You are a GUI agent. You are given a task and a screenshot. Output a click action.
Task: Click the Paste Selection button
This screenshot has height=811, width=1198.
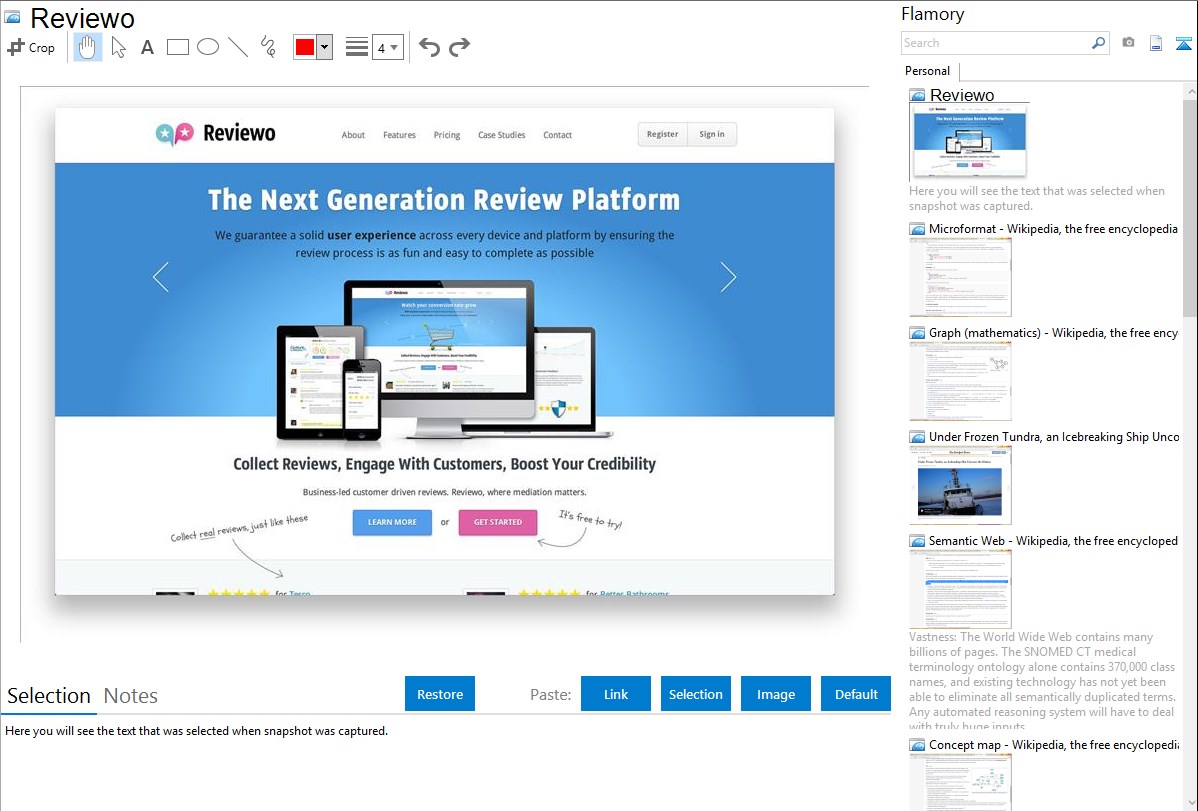pos(695,694)
